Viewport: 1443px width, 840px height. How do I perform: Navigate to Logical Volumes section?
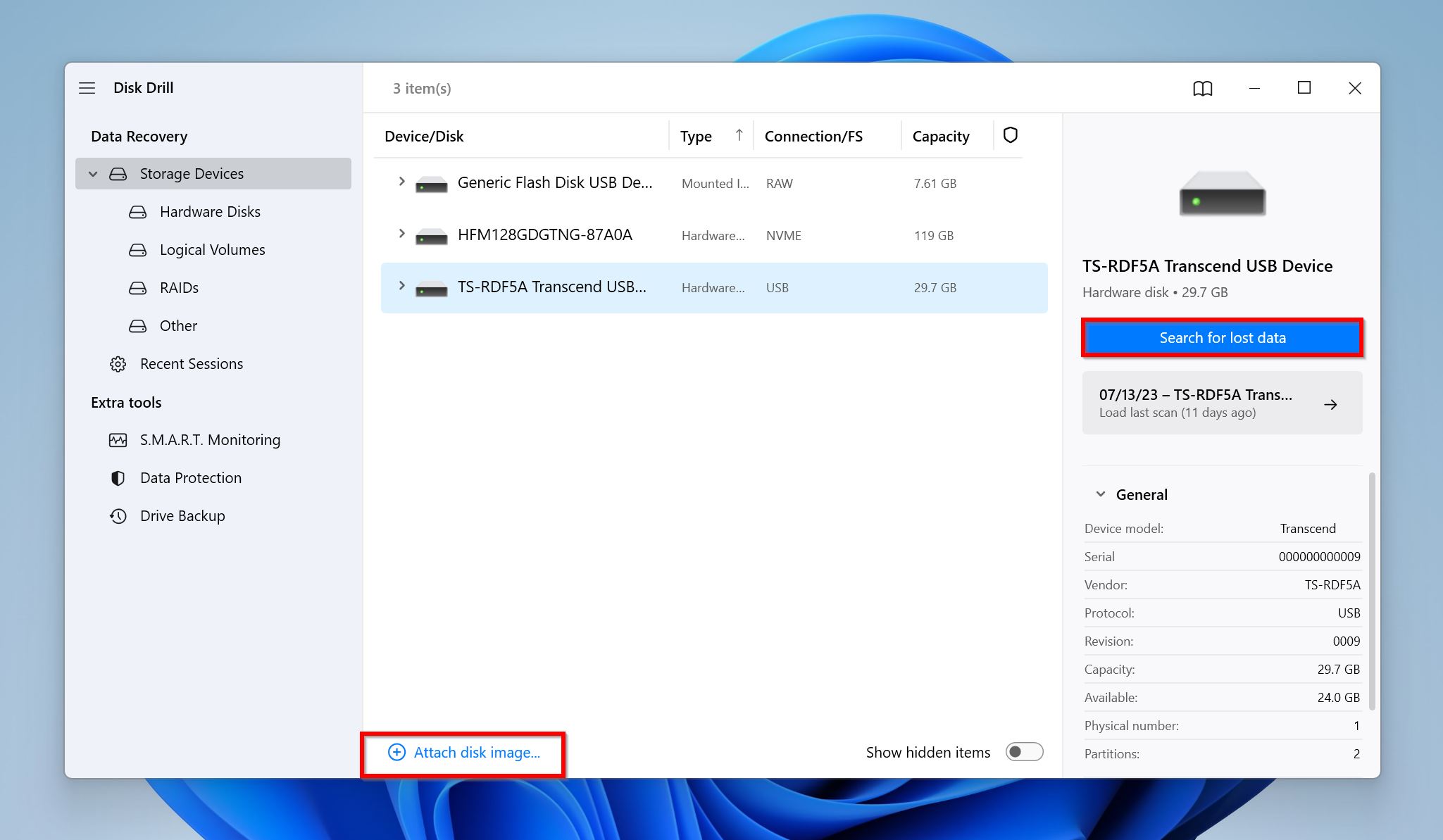pos(213,249)
